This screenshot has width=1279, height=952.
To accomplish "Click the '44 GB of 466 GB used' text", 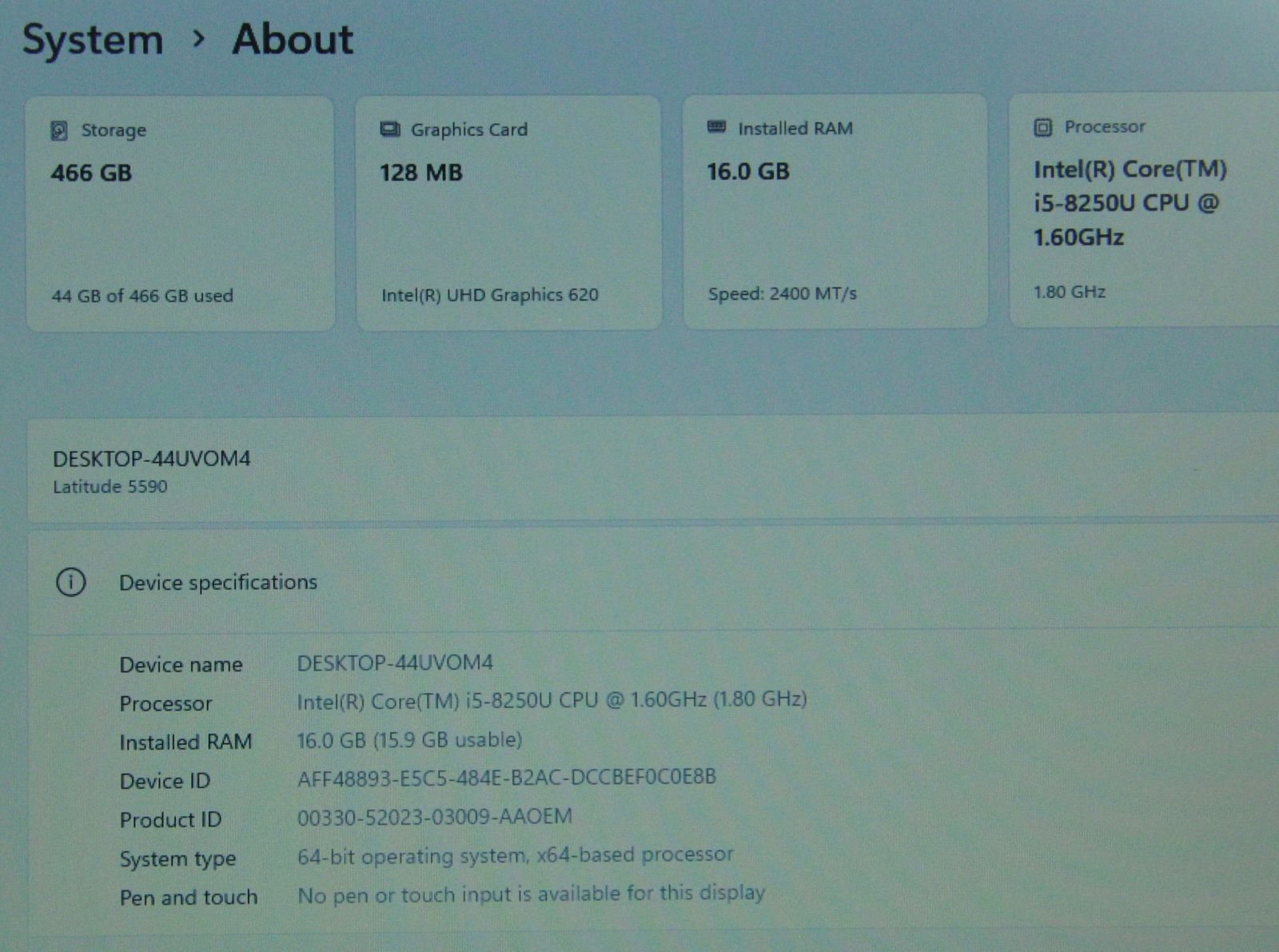I will (x=142, y=296).
